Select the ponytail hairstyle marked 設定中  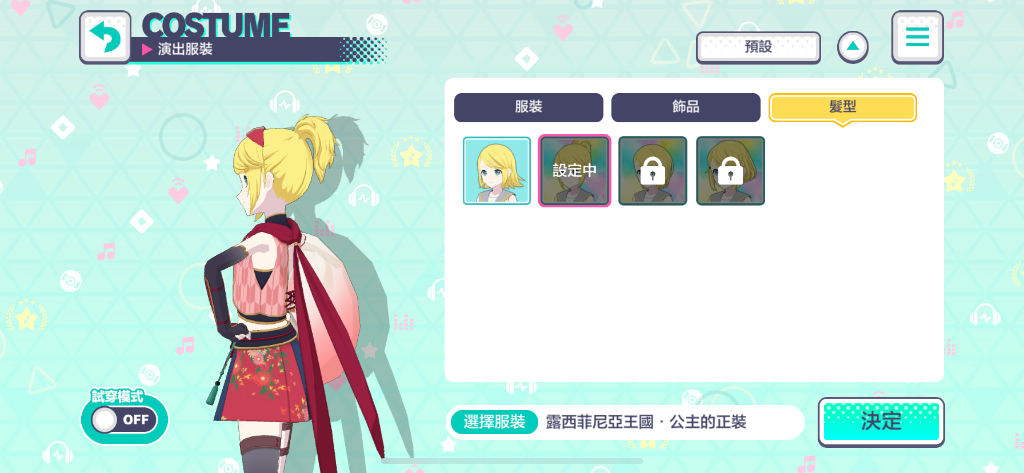pyautogui.click(x=575, y=171)
